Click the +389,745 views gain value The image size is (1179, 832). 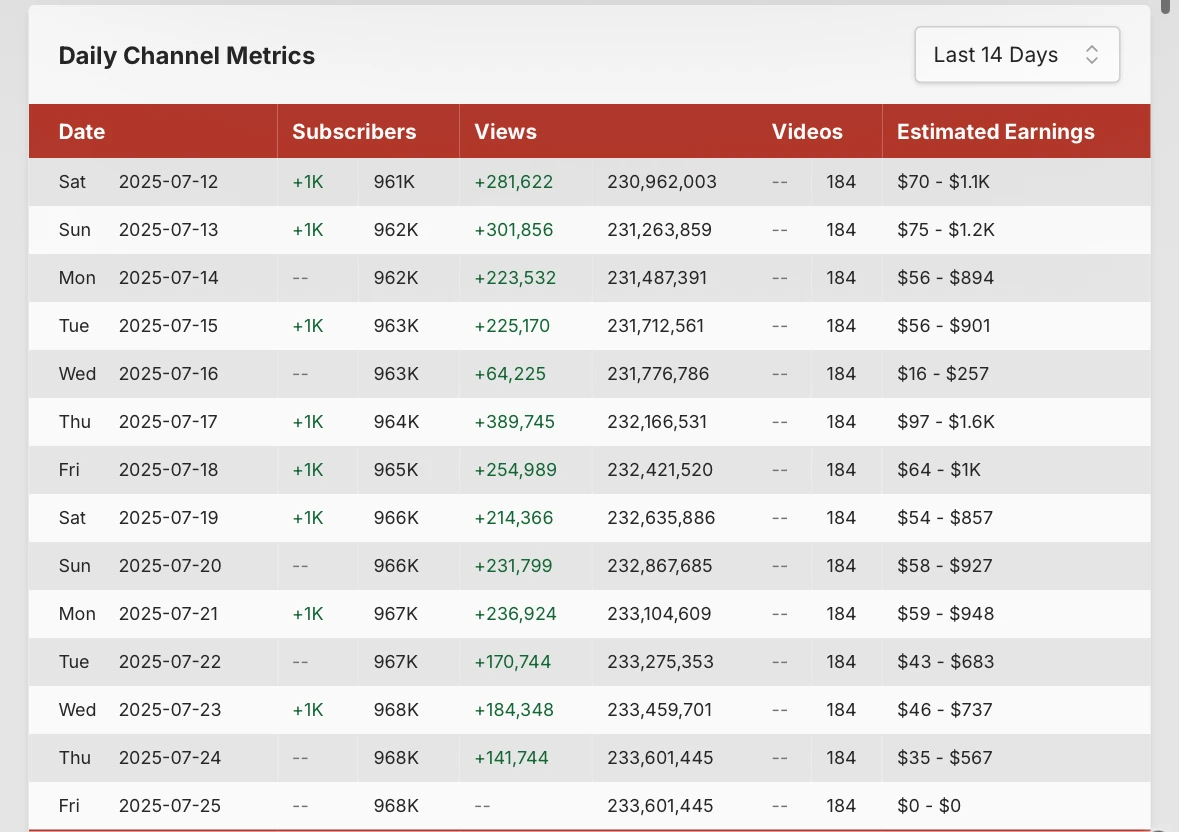tap(514, 422)
